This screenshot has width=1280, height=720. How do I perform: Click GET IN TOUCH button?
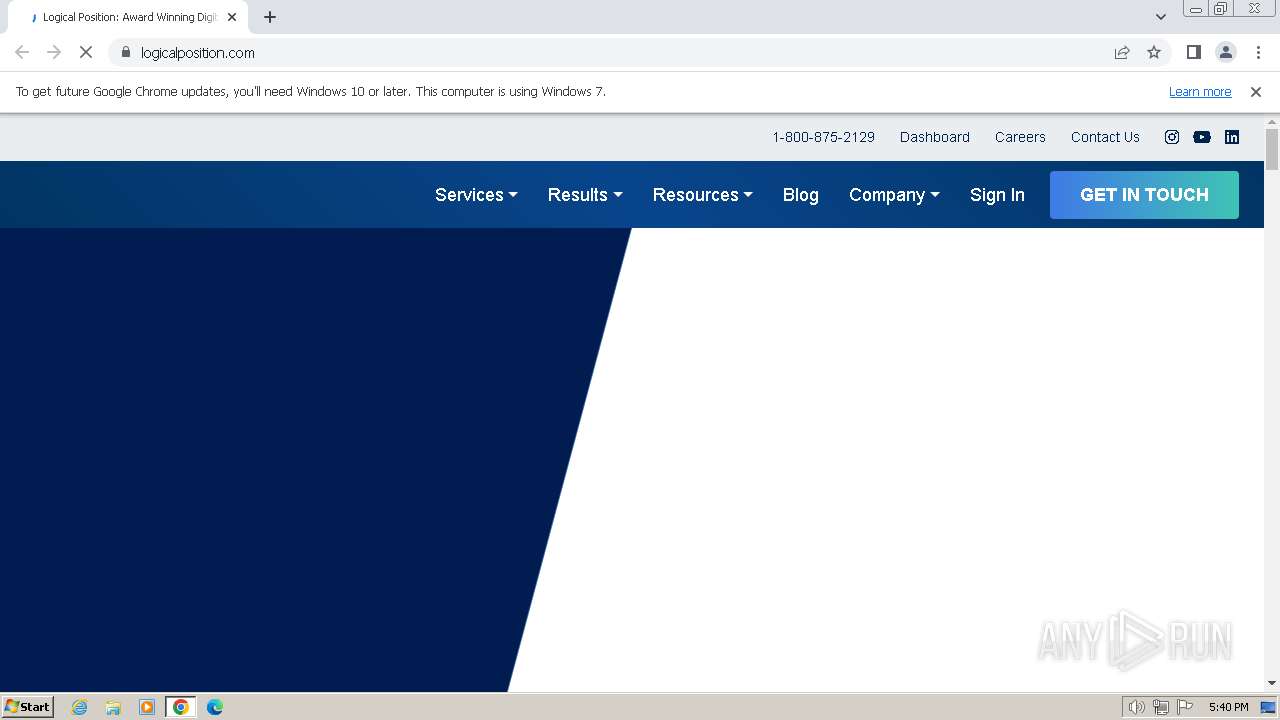1144,195
